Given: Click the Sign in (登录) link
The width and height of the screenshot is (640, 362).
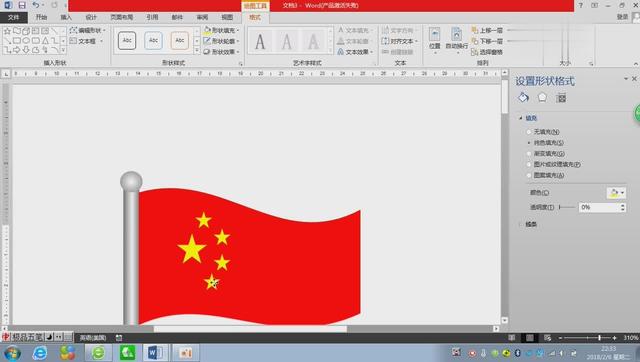Looking at the screenshot, I should coord(622,17).
